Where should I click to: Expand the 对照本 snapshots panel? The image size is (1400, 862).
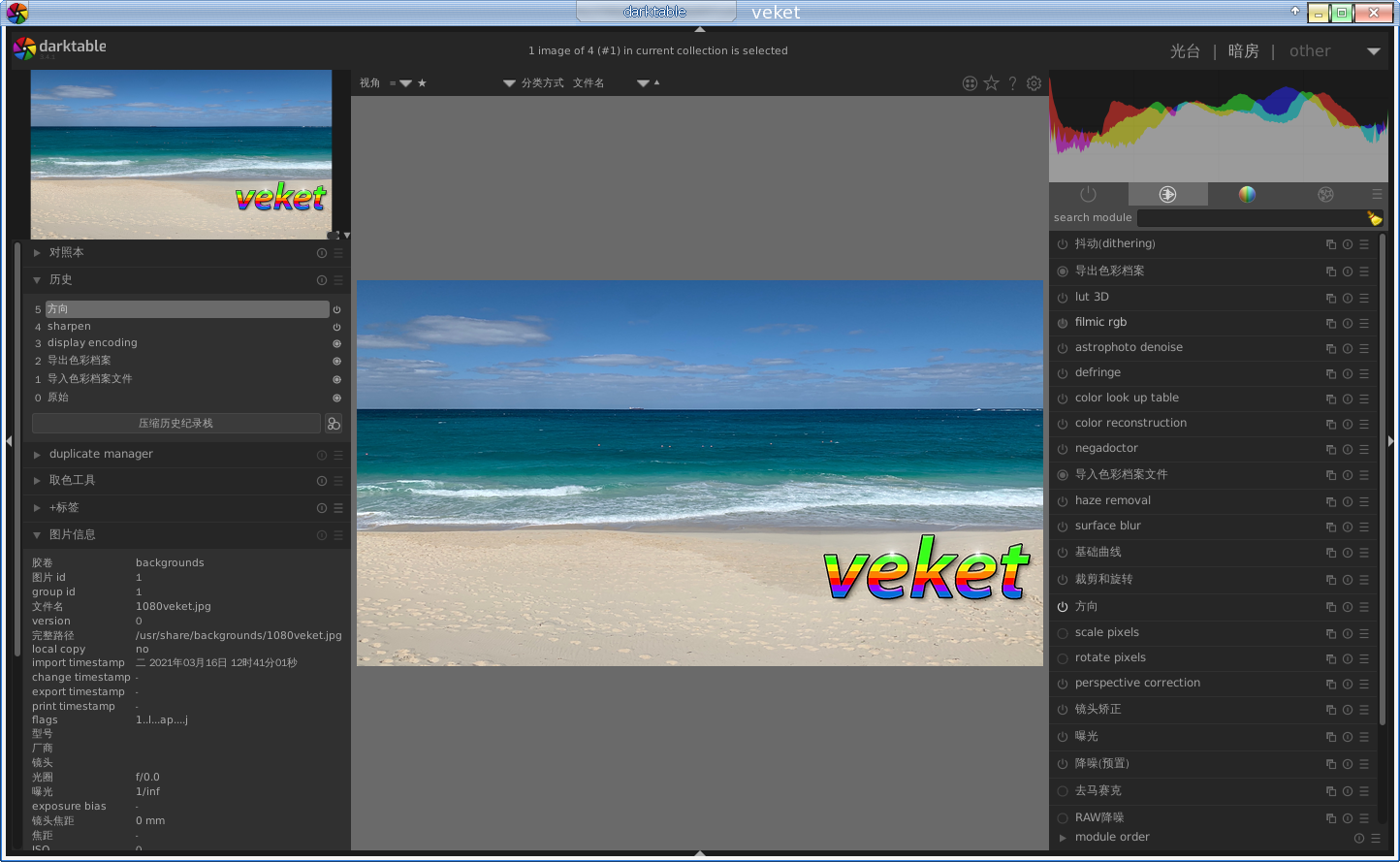pos(37,253)
